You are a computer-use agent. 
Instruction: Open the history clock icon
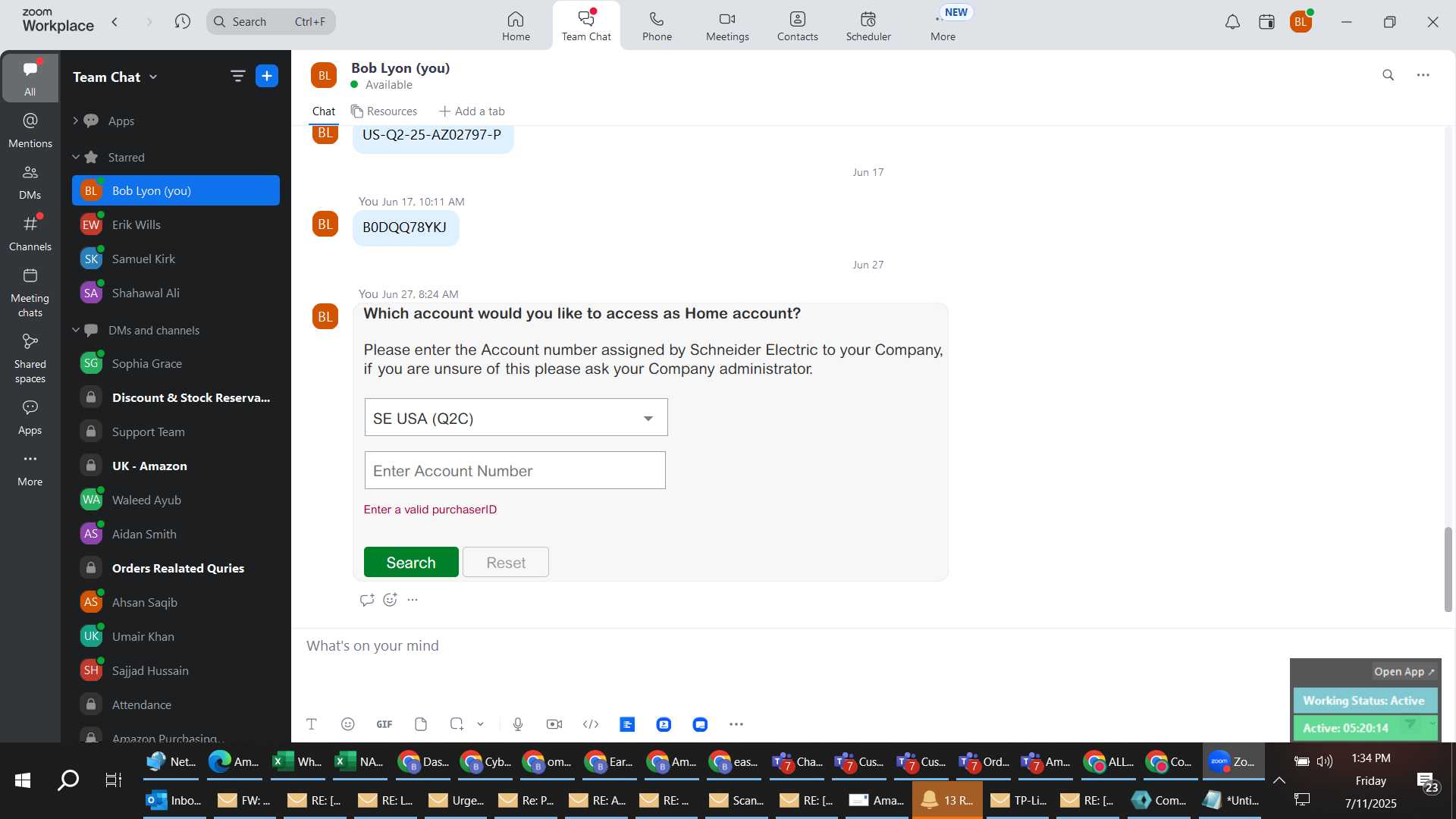182,21
